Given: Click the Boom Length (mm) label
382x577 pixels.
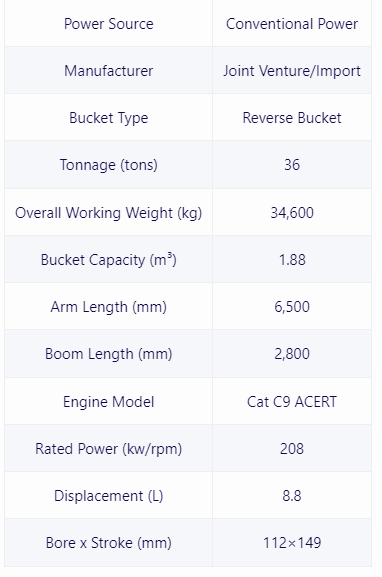Looking at the screenshot, I should point(109,354).
